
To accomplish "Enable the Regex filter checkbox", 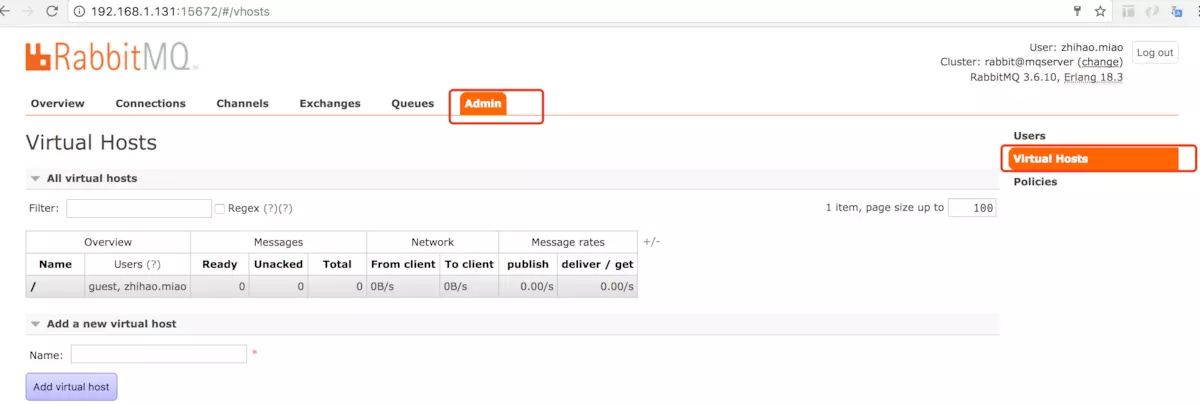I will click(x=220, y=208).
